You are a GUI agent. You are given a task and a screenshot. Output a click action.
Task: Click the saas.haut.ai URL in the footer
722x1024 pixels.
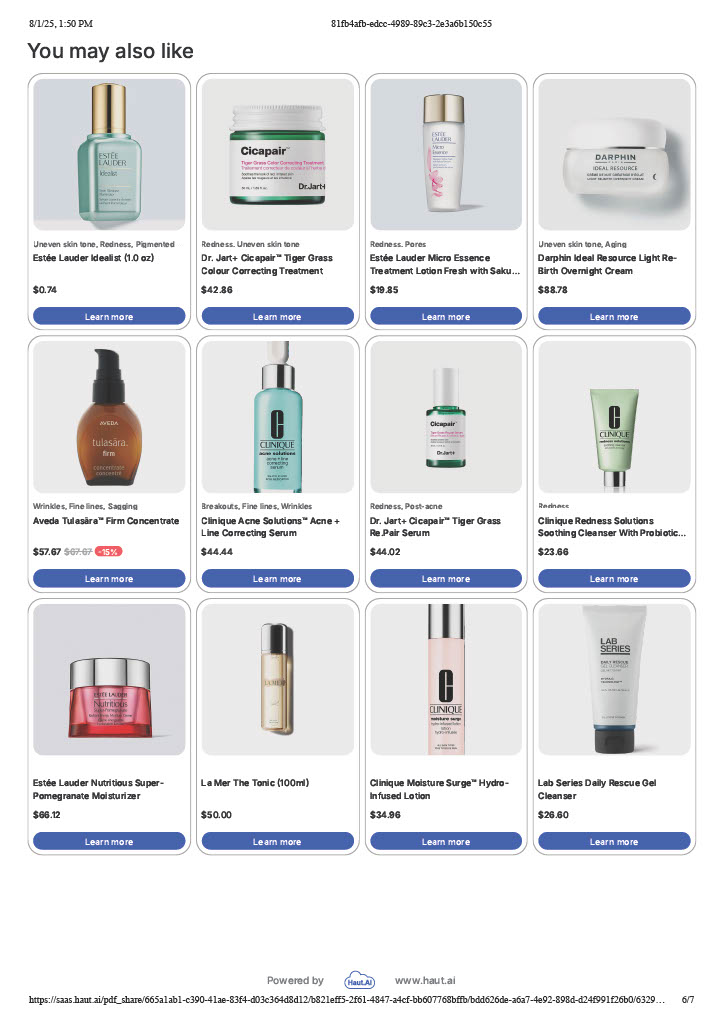[x=347, y=1000]
